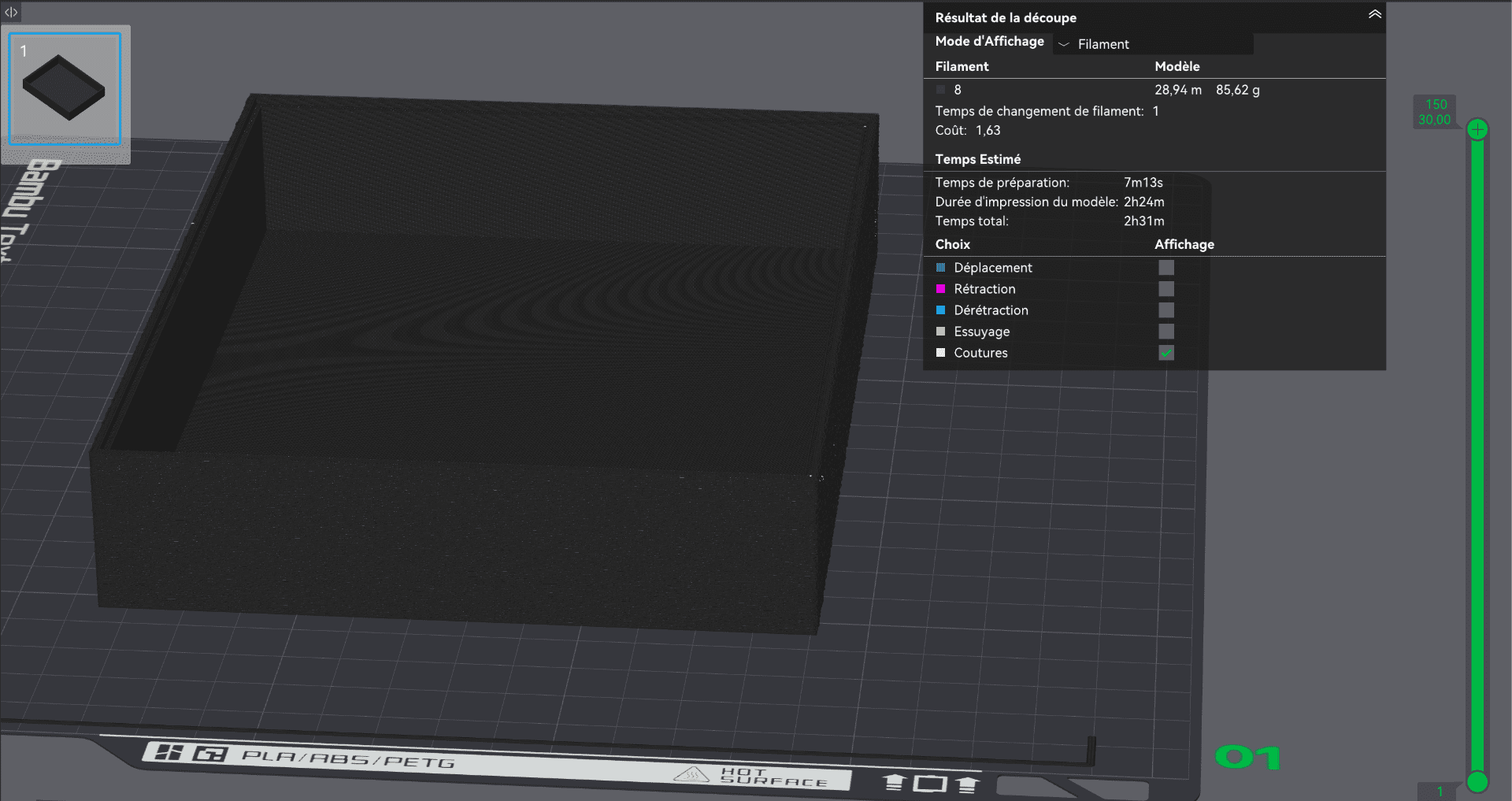This screenshot has width=1512, height=801.
Task: Click the plus handle atop layer slider
Action: pos(1477,129)
